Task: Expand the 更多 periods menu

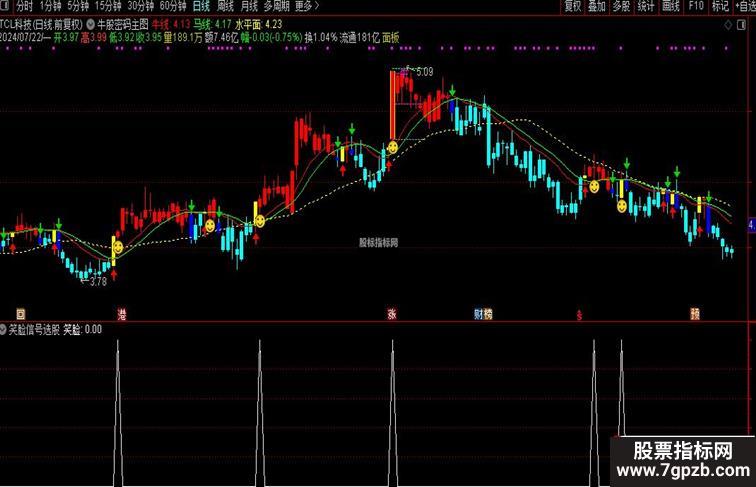Action: (x=307, y=6)
